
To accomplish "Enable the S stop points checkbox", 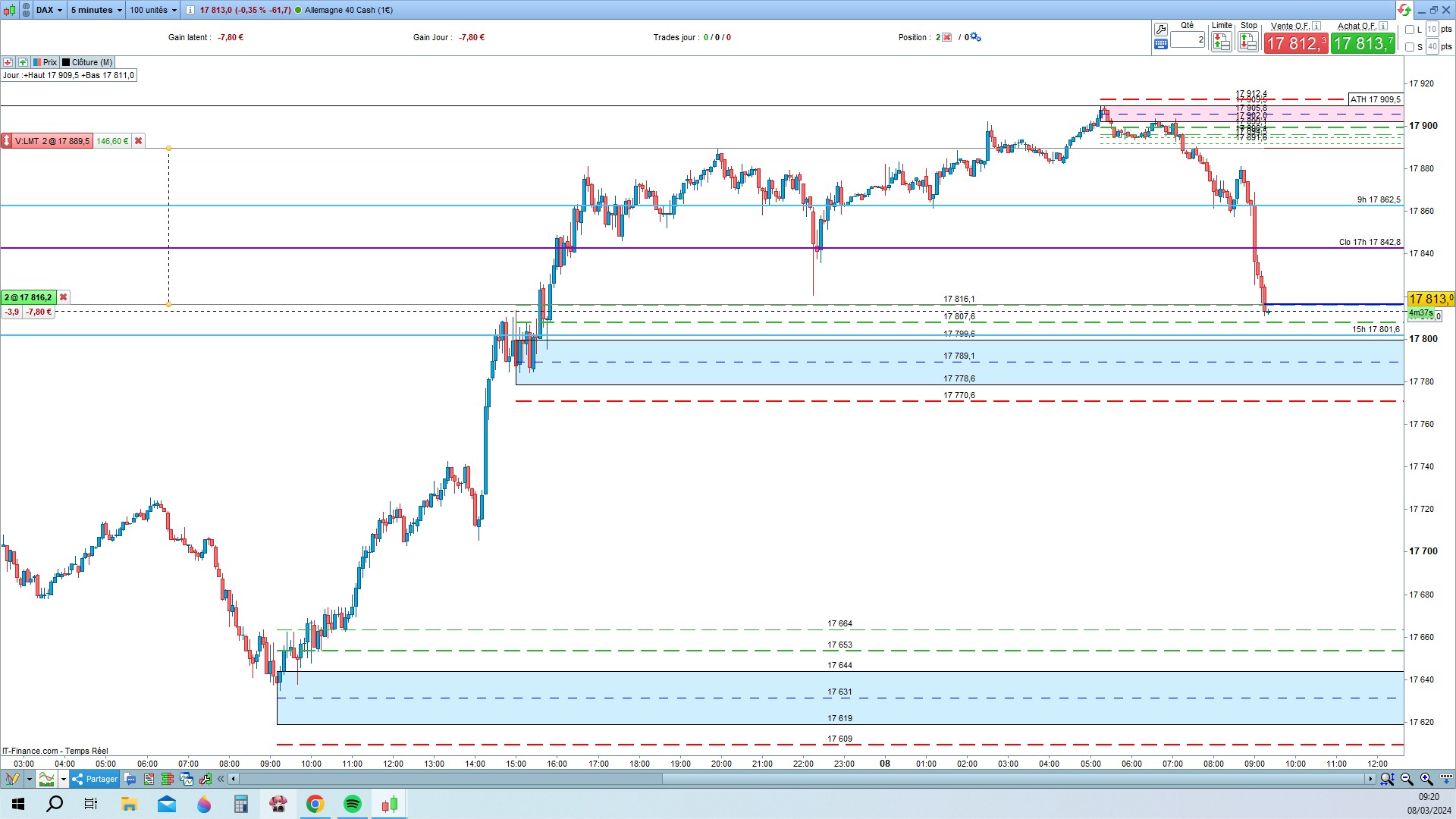I will (x=1410, y=47).
